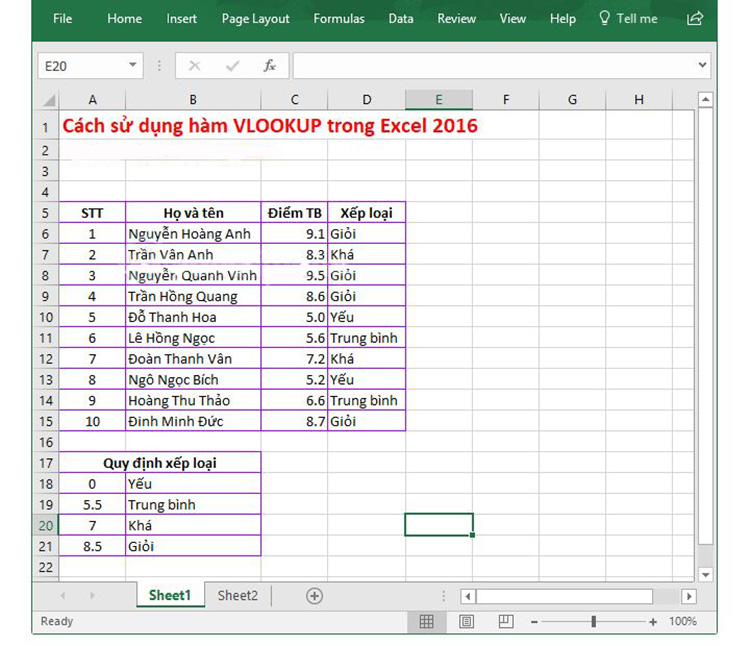750x646 pixels.
Task: Select the cell 'Nguyễn Hoàng Anh'
Action: click(193, 234)
